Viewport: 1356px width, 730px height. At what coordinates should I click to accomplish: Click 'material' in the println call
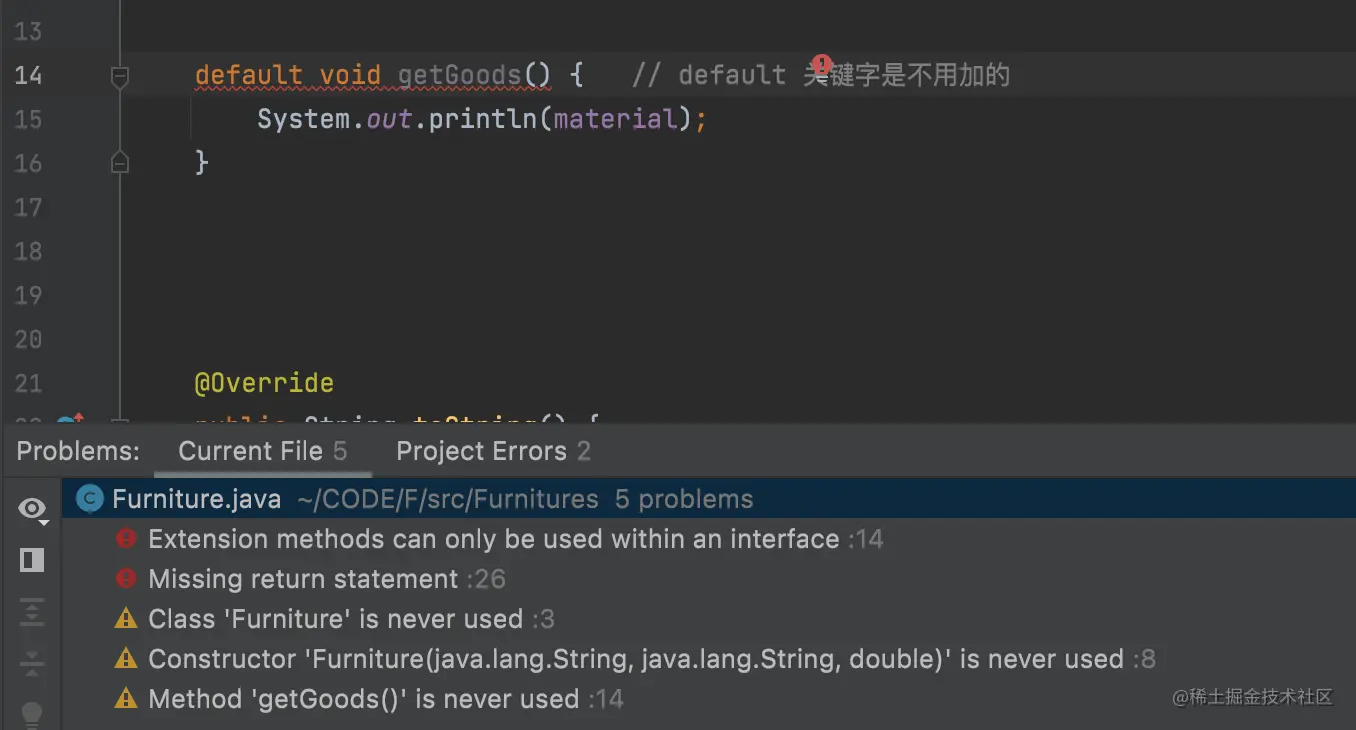pyautogui.click(x=615, y=119)
